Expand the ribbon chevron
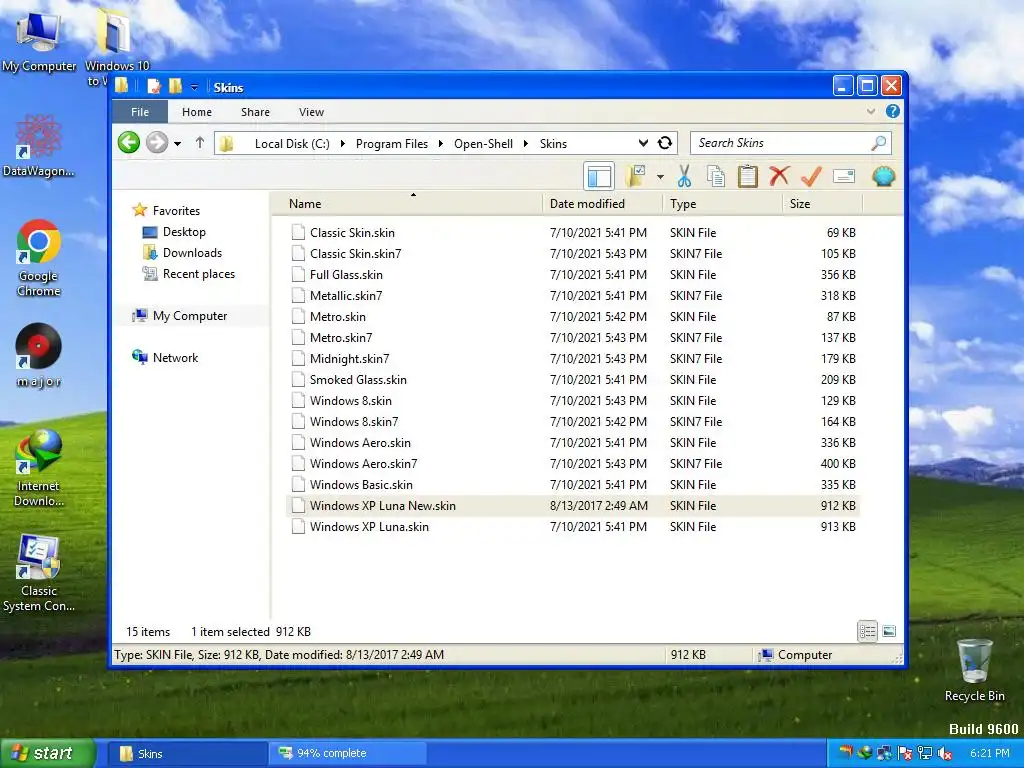The width and height of the screenshot is (1024, 768). pyautogui.click(x=871, y=112)
